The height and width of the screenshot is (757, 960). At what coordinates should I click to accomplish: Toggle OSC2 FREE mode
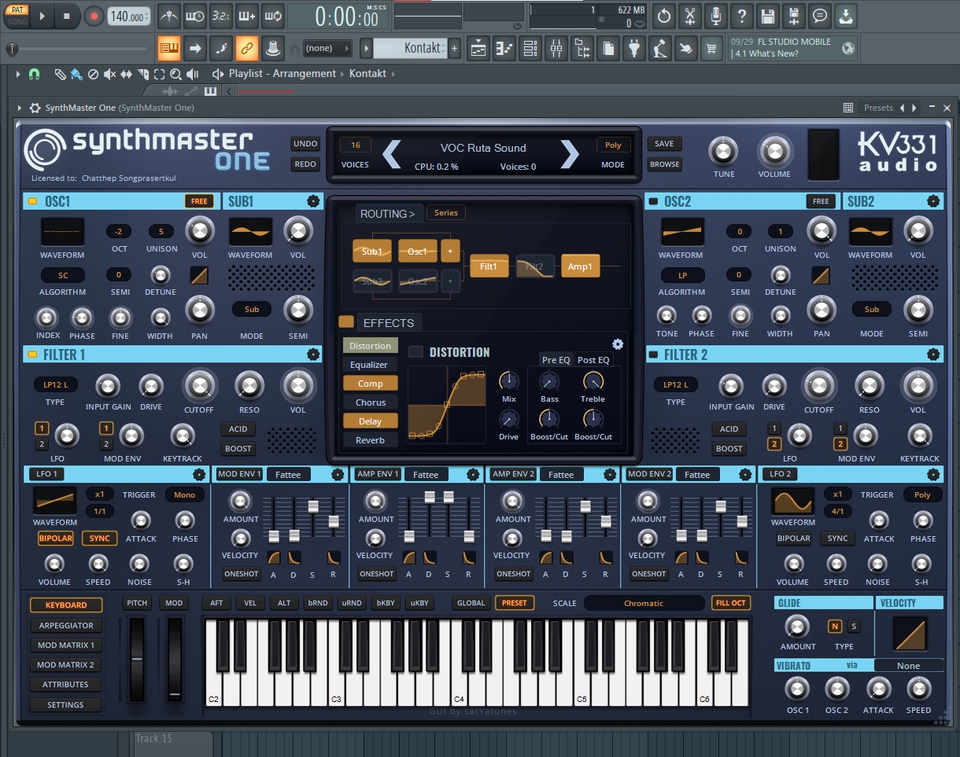pos(820,201)
